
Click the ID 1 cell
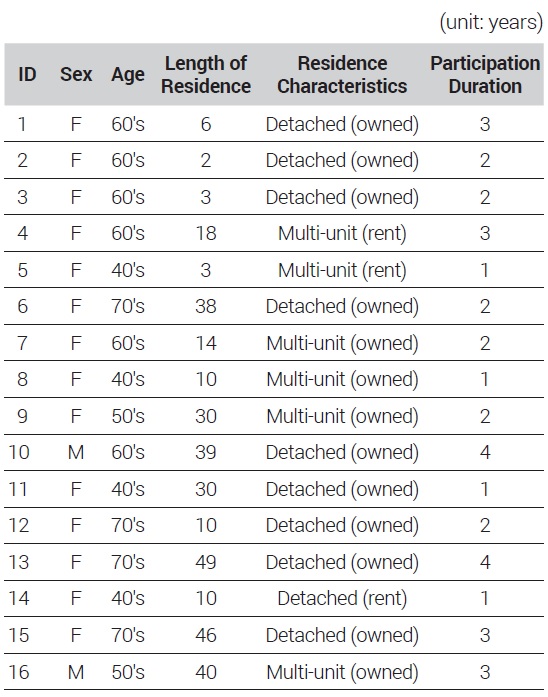click(x=22, y=124)
